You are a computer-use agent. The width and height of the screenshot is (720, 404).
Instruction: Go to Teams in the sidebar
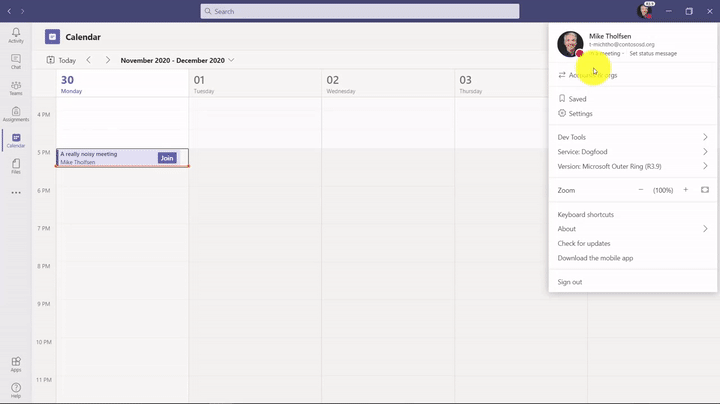click(x=16, y=87)
